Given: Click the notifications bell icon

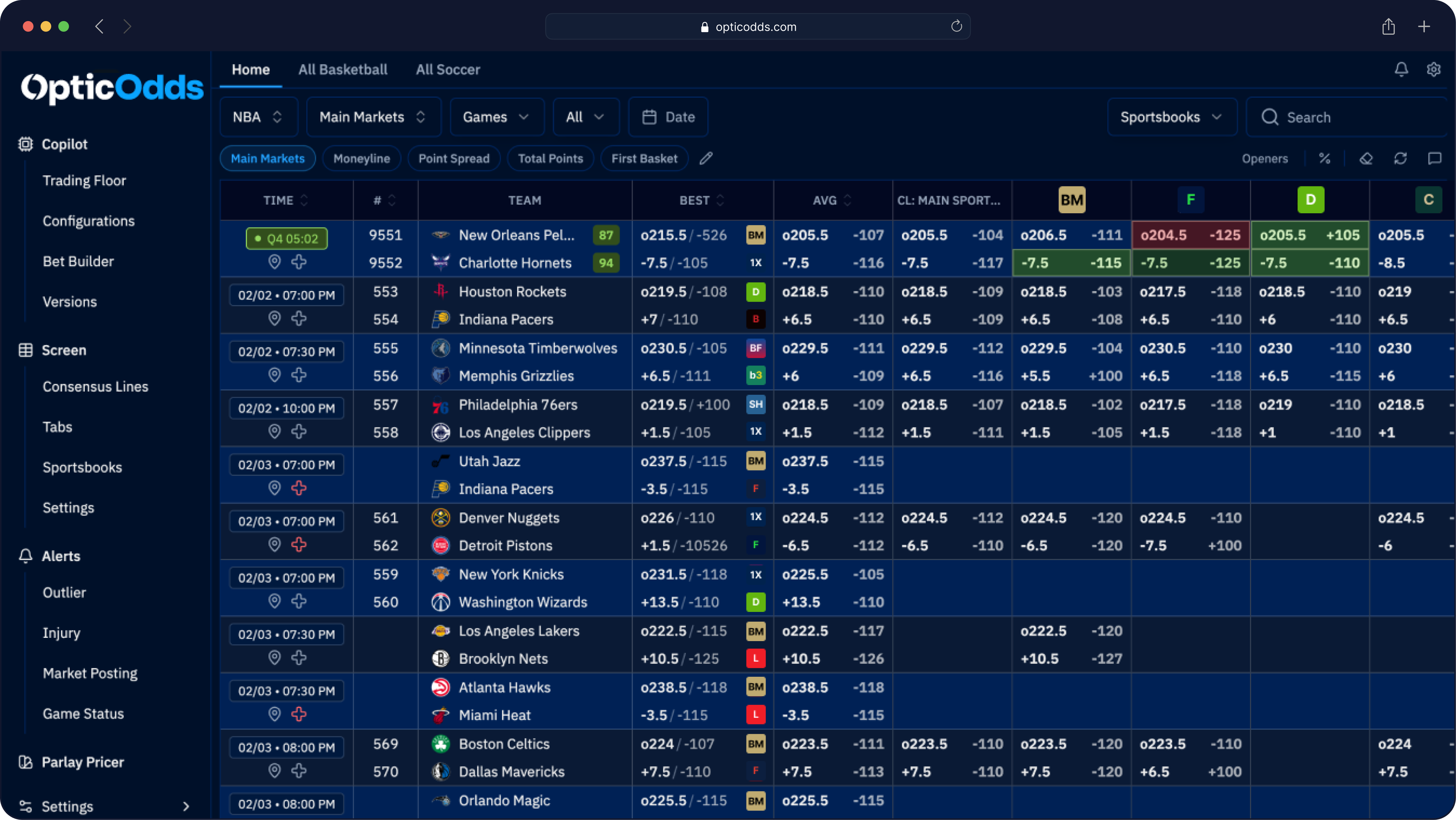Looking at the screenshot, I should point(1401,69).
